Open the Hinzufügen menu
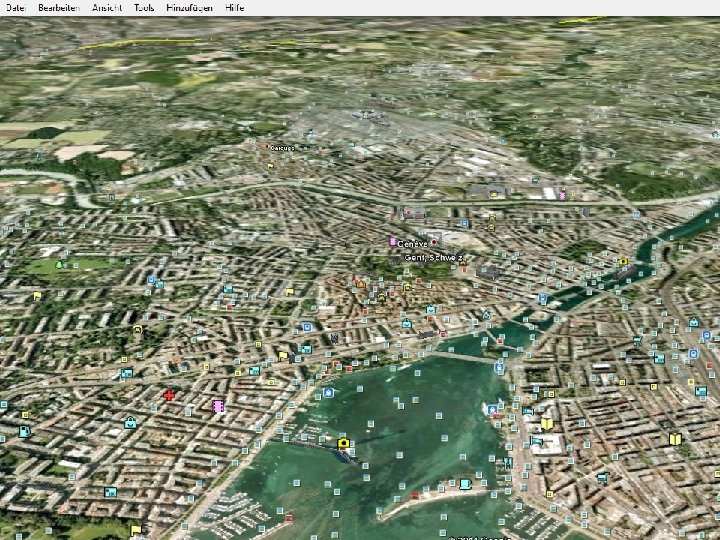This screenshot has width=720, height=540. tap(190, 8)
